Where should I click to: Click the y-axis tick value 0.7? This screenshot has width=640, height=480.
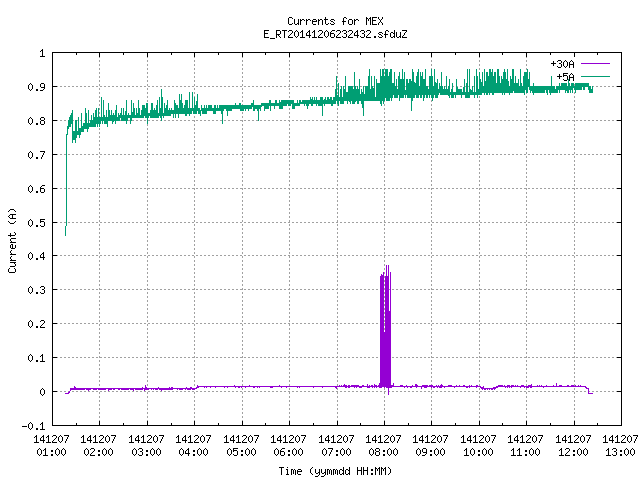(x=36, y=155)
